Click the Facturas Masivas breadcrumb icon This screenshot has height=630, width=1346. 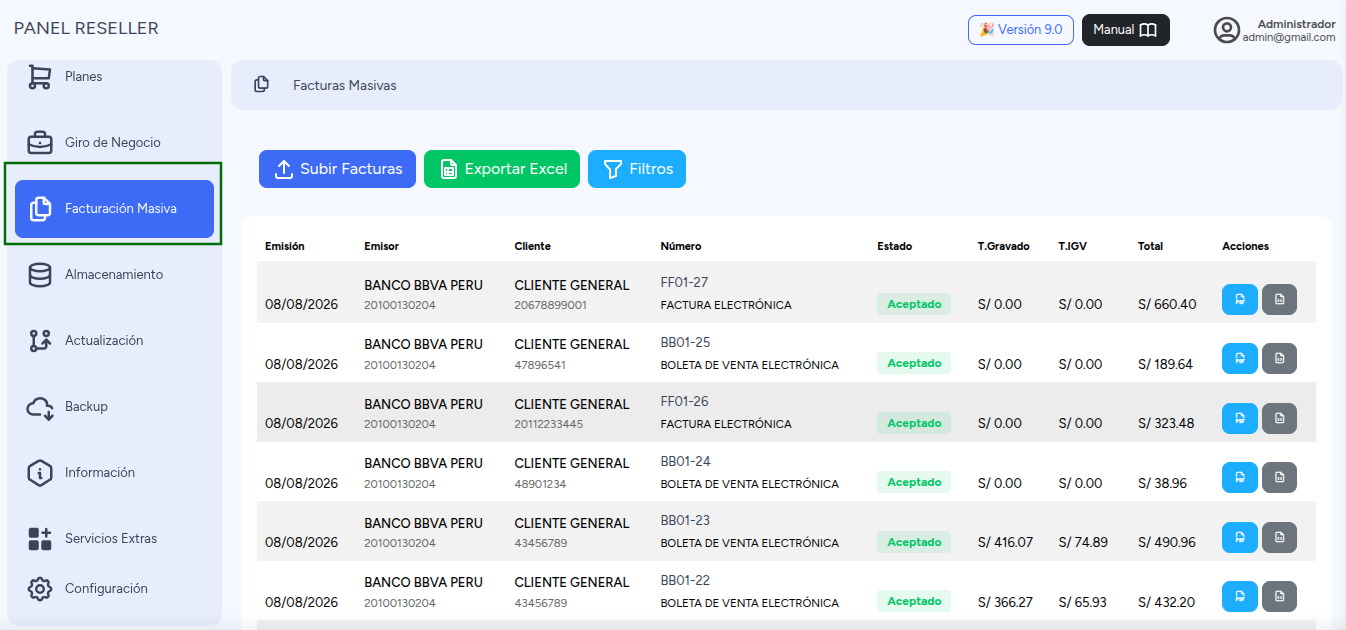click(261, 85)
